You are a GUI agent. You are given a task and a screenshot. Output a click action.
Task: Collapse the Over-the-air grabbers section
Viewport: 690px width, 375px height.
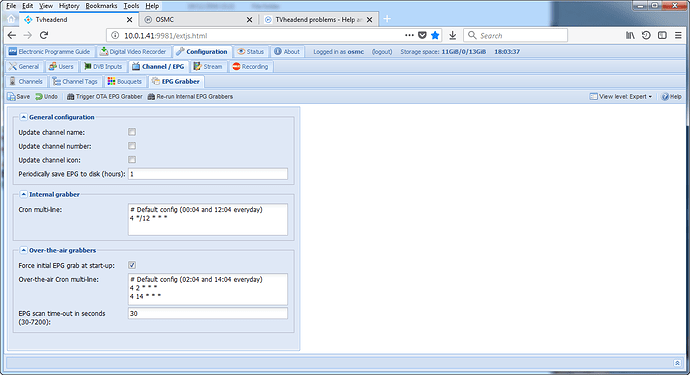24,250
